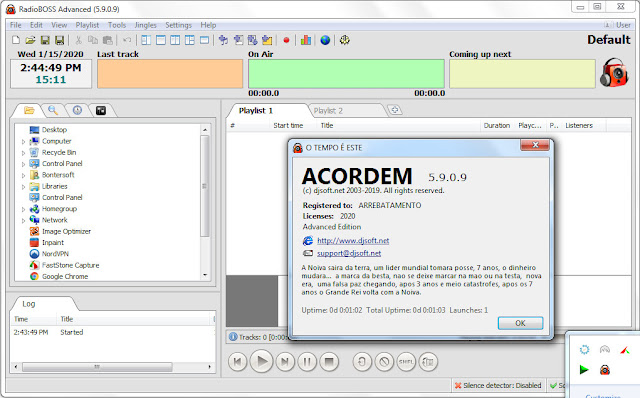Click the RadioBOSS red speaker logo
The image size is (640, 398).
[614, 72]
